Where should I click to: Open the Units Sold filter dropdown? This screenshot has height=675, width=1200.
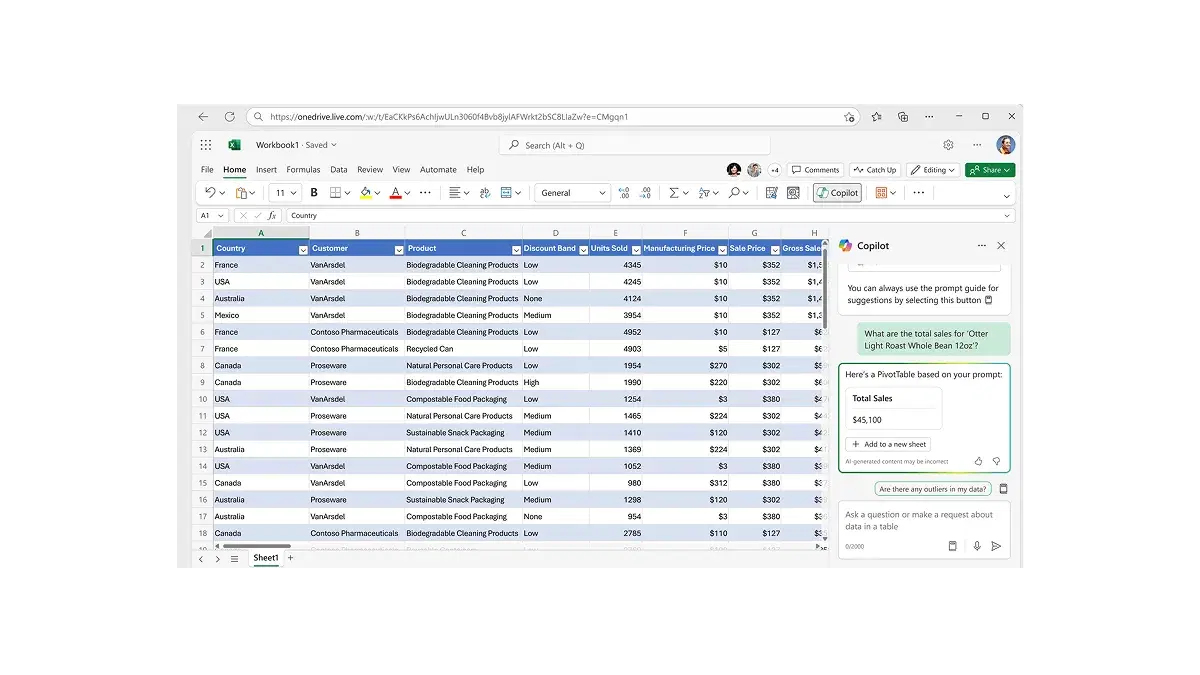636,249
